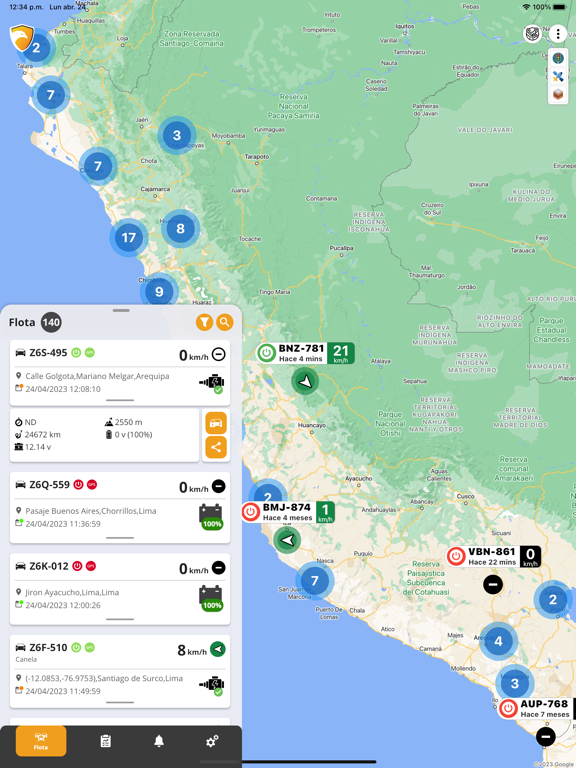Tap the green GPS badge of Z6S-495
576x768 pixels.
tap(90, 353)
